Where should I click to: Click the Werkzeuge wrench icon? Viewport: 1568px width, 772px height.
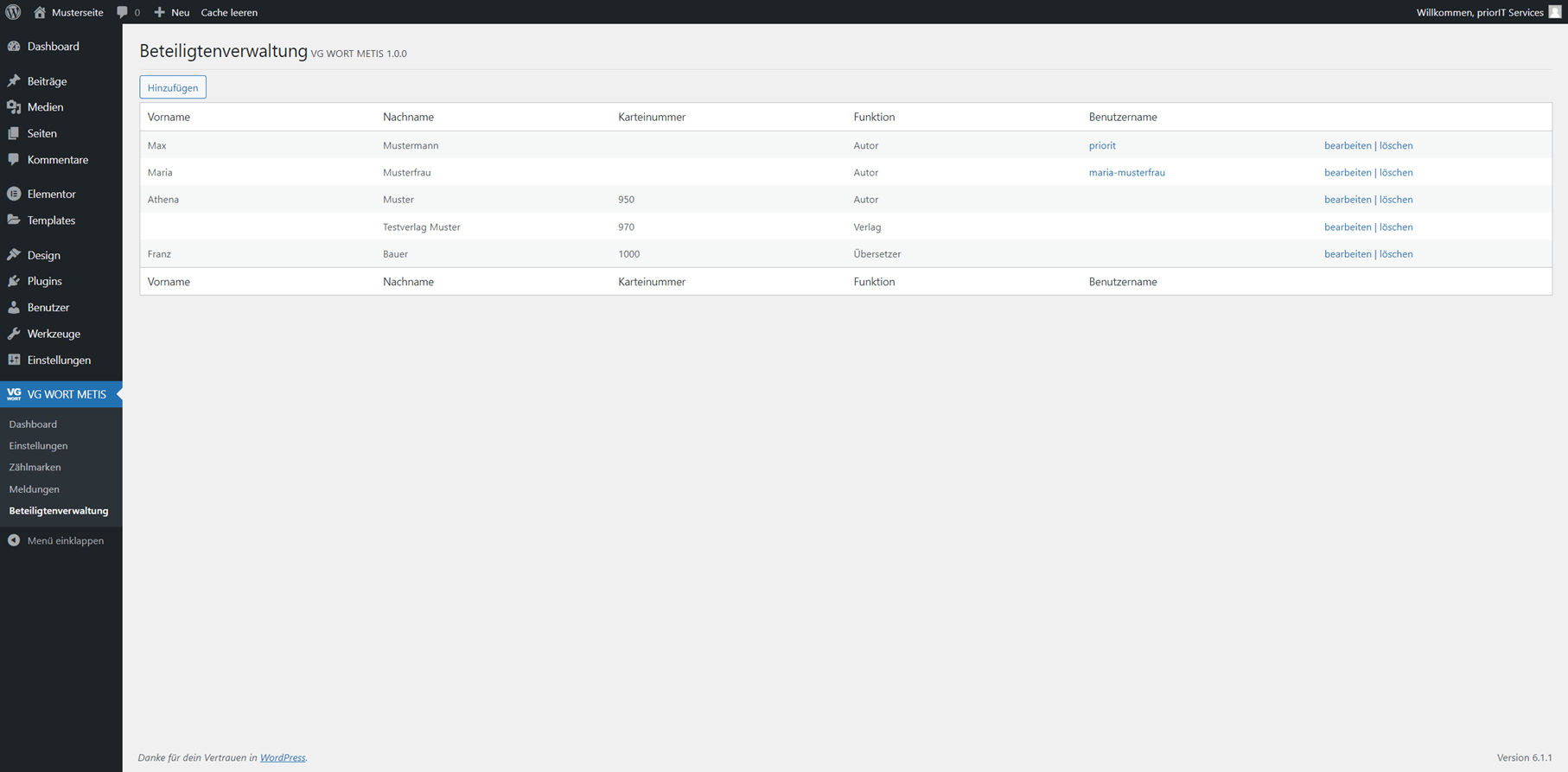coord(14,334)
